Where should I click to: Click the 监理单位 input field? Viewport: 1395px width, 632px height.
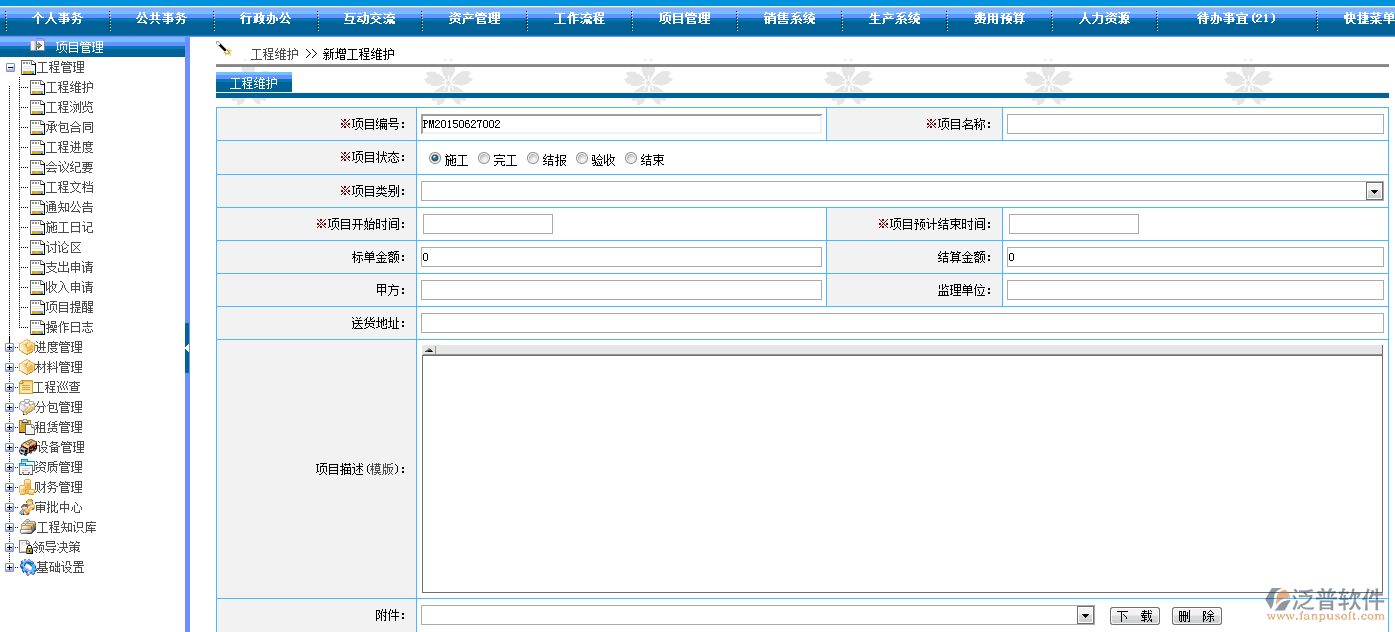[x=1195, y=290]
